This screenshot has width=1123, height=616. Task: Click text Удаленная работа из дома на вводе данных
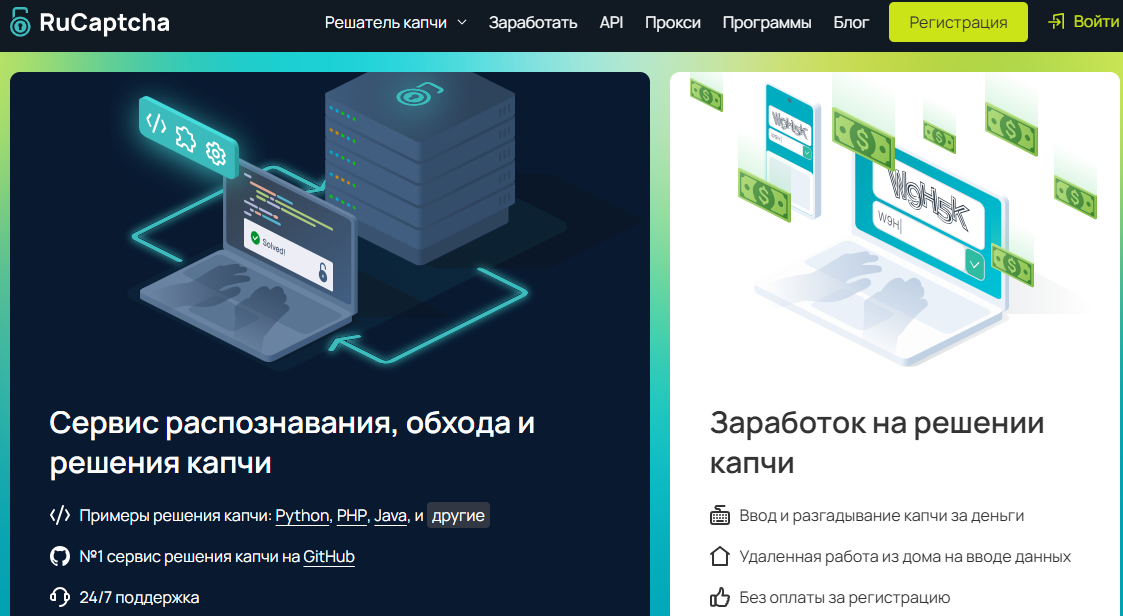[x=905, y=557]
